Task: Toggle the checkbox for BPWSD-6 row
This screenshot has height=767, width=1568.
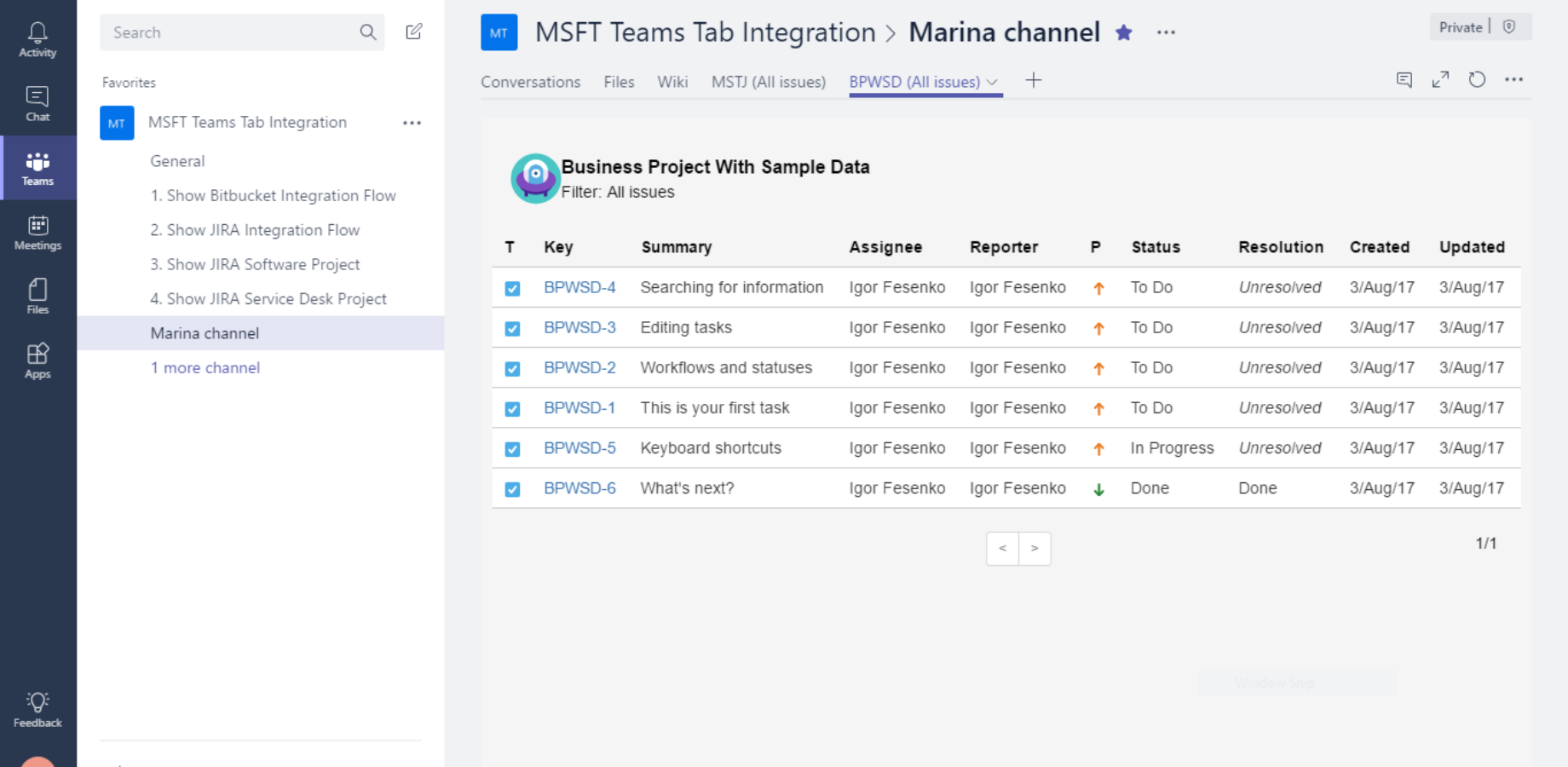Action: point(512,489)
